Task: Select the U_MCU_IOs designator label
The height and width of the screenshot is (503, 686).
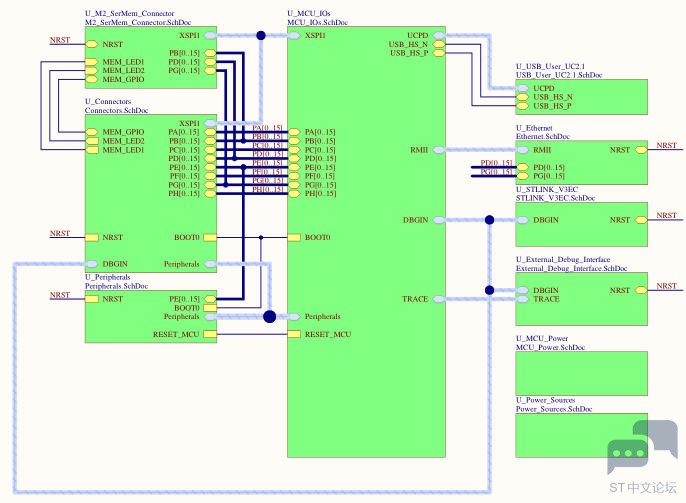Action: [309, 14]
